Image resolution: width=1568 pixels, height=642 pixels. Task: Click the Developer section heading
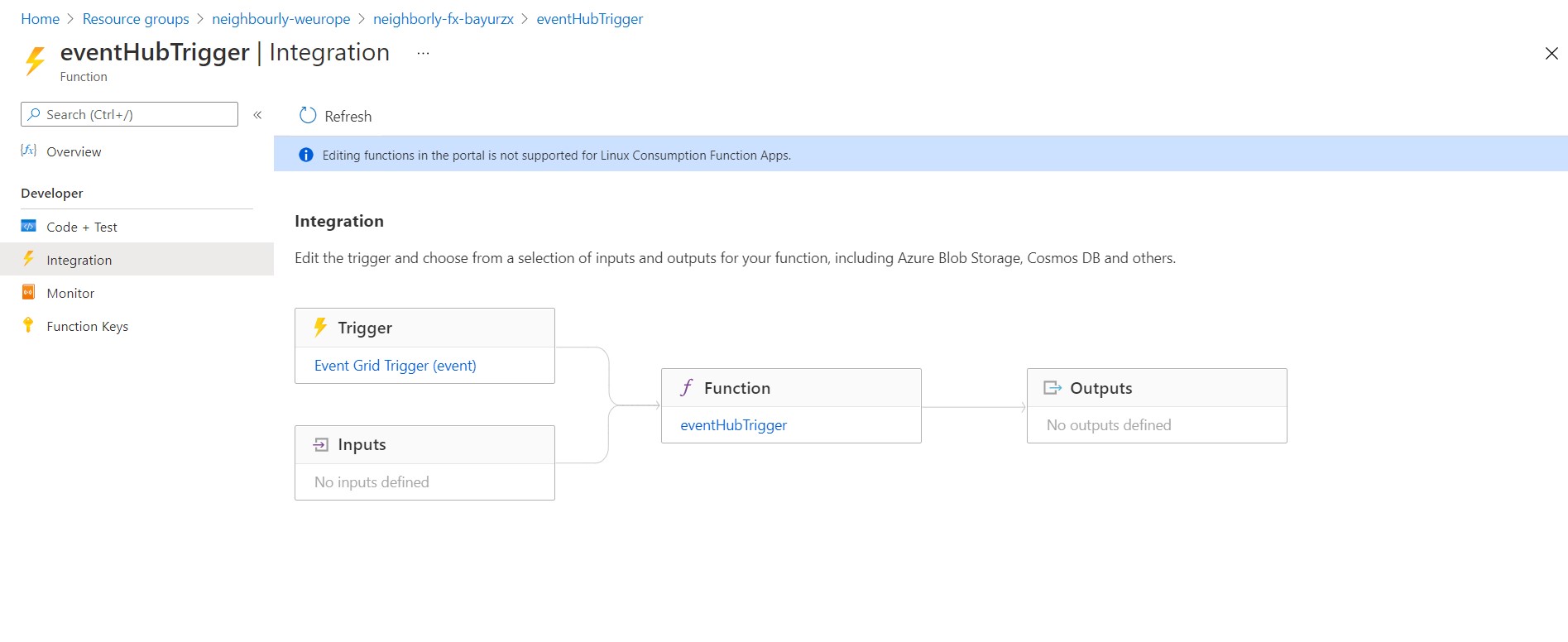[52, 194]
